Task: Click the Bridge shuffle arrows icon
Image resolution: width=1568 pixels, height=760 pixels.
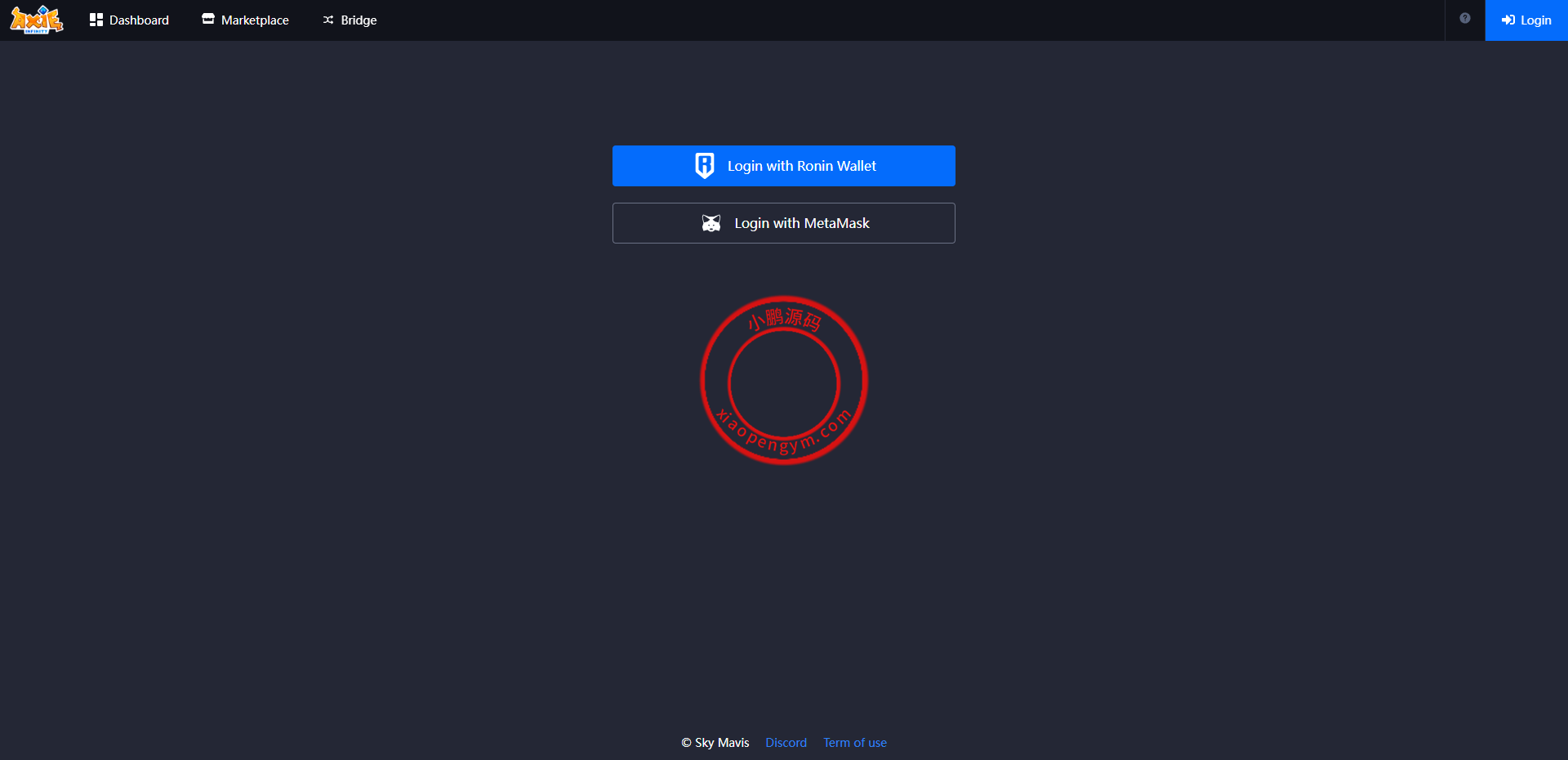Action: [x=328, y=20]
